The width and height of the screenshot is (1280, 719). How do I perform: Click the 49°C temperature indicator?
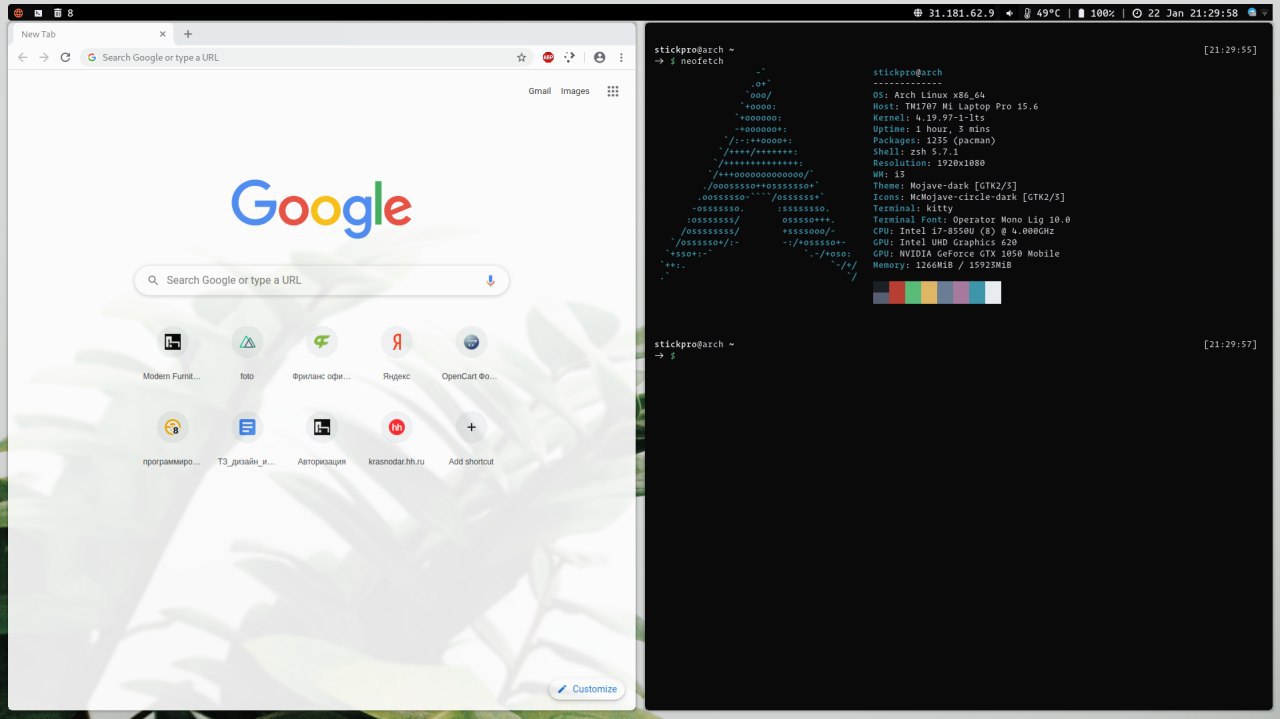1041,13
